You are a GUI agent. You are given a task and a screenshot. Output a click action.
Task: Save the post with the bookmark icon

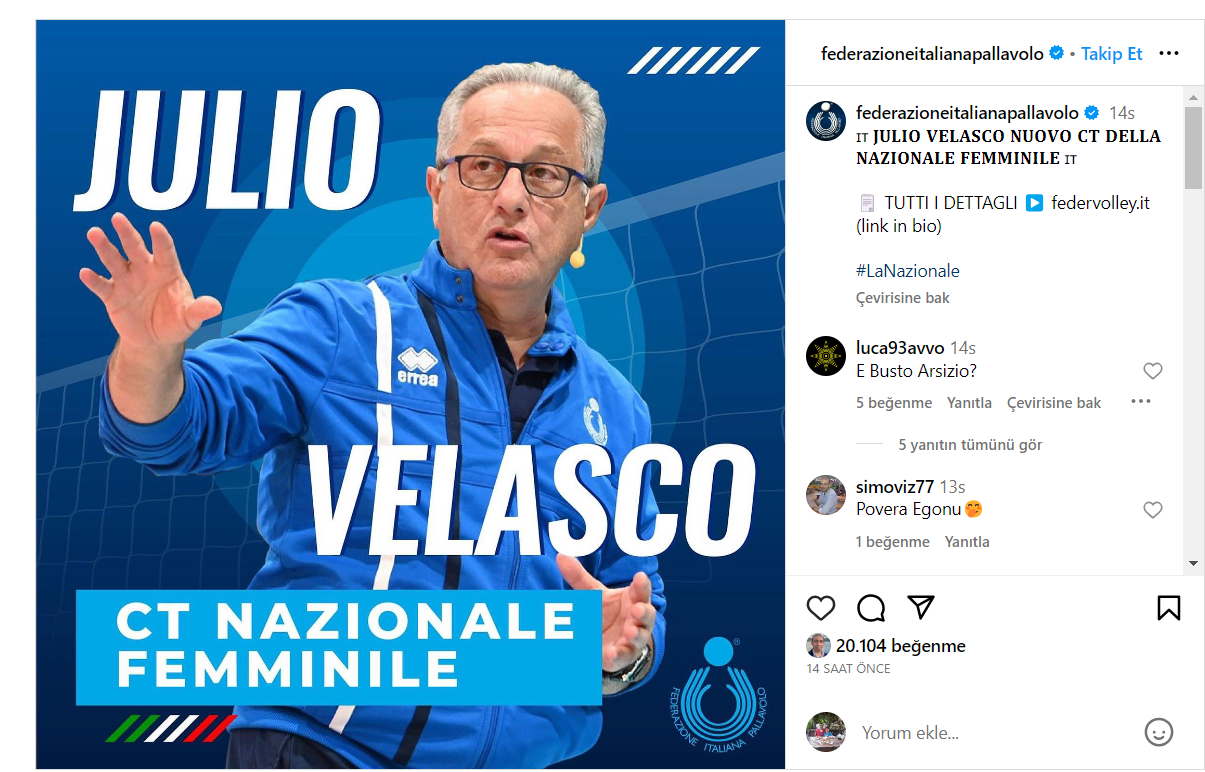coord(1169,608)
